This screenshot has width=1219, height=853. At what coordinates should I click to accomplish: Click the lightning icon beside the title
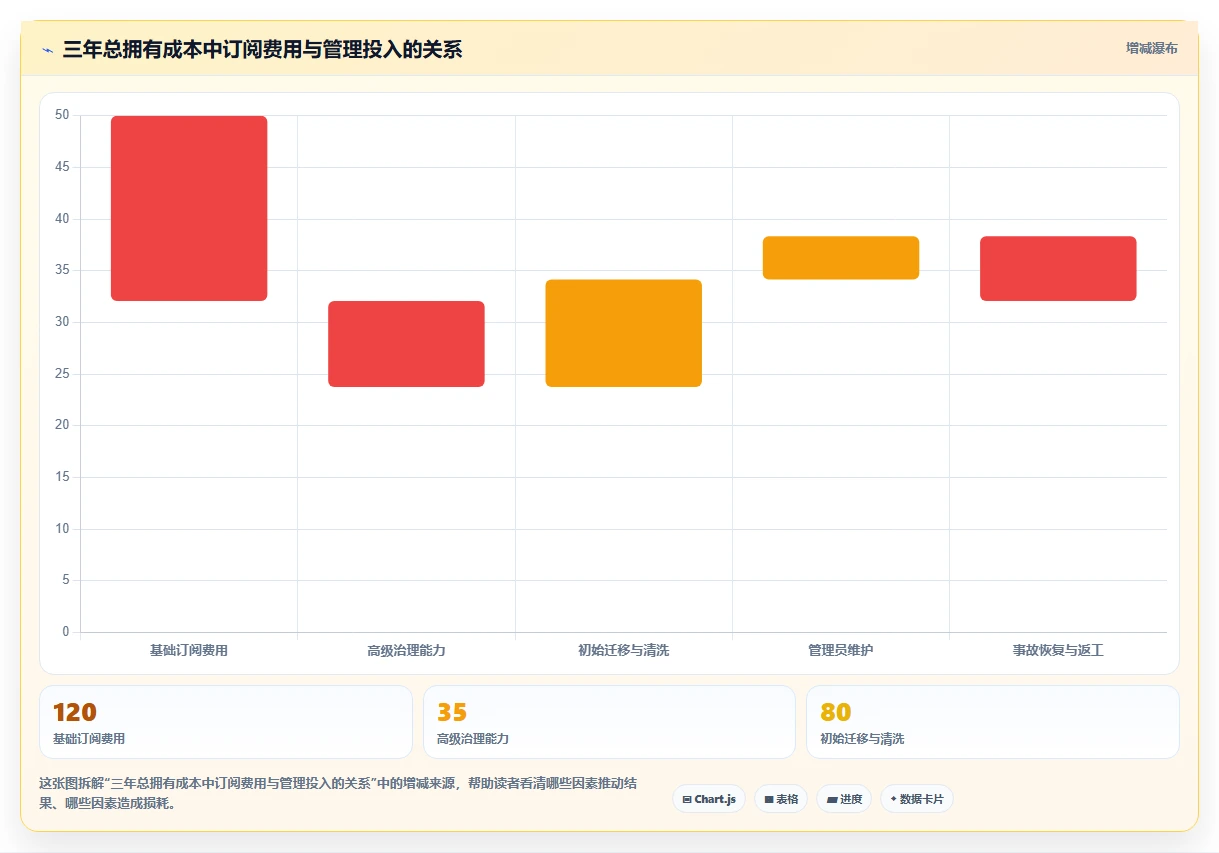(x=47, y=50)
